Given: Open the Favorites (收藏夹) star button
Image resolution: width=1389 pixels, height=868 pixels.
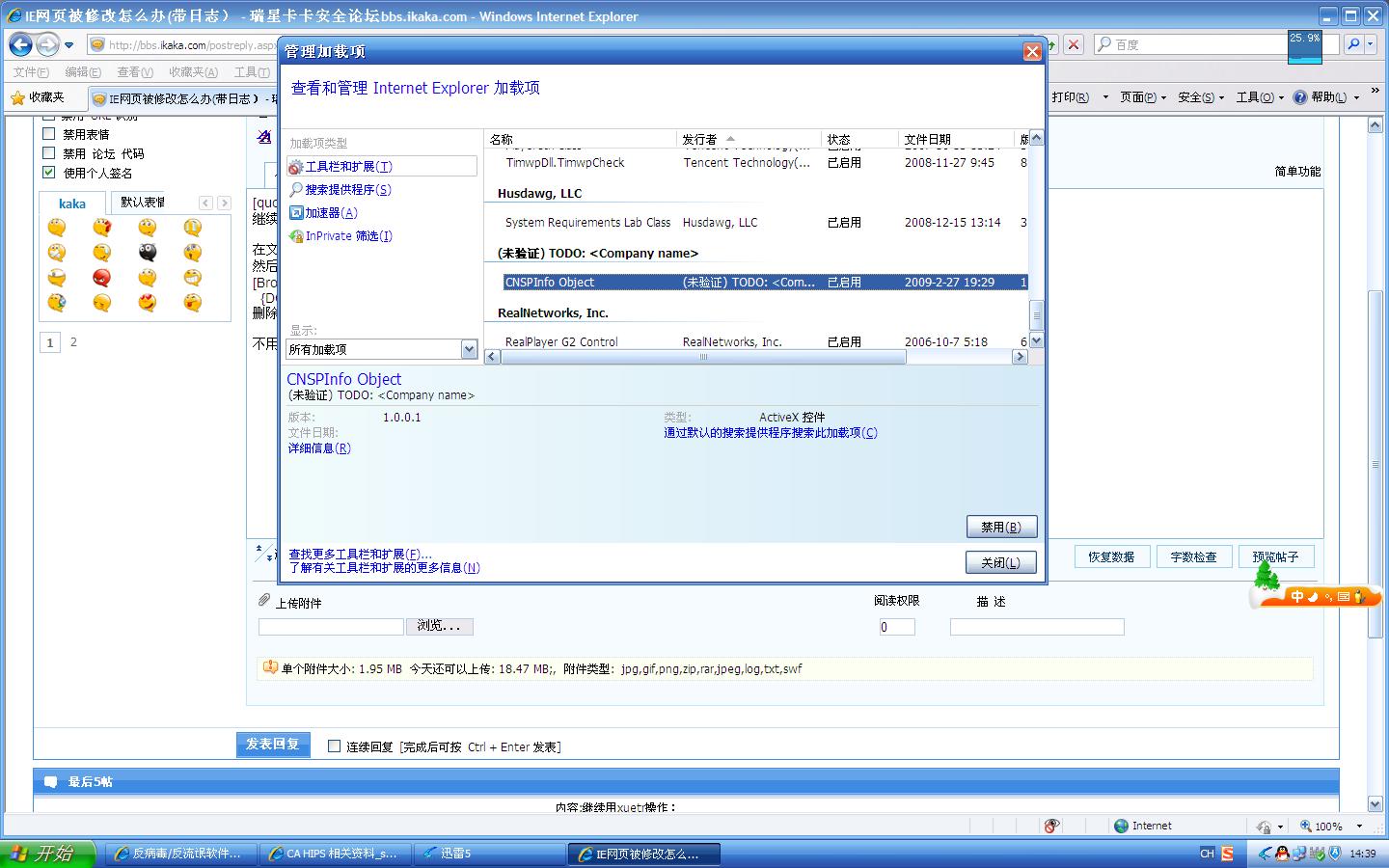Looking at the screenshot, I should [38, 97].
